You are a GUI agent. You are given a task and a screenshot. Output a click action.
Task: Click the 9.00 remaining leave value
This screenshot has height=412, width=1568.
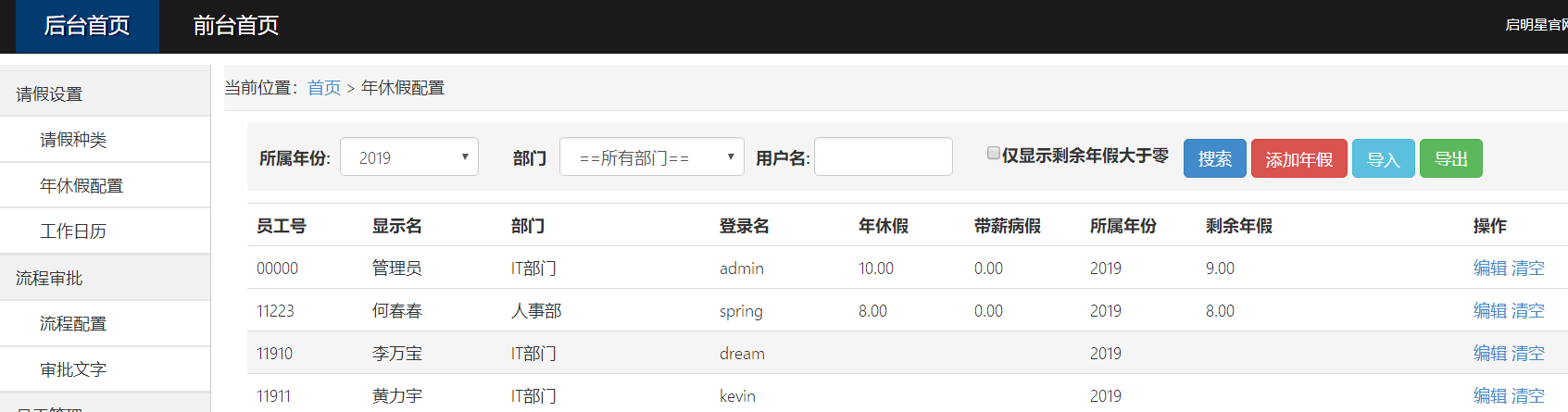1220,268
